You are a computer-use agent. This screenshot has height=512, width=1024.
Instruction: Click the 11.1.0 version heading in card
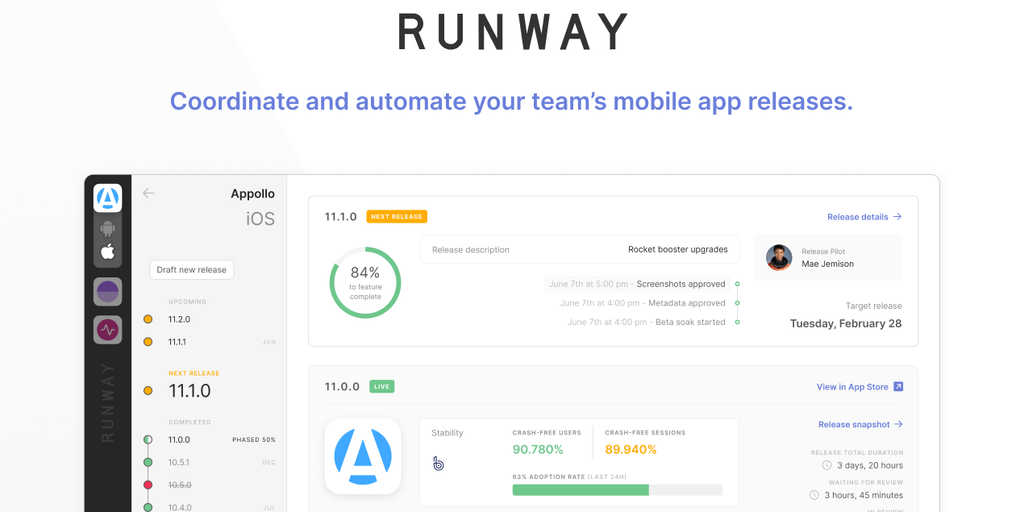[x=341, y=217]
